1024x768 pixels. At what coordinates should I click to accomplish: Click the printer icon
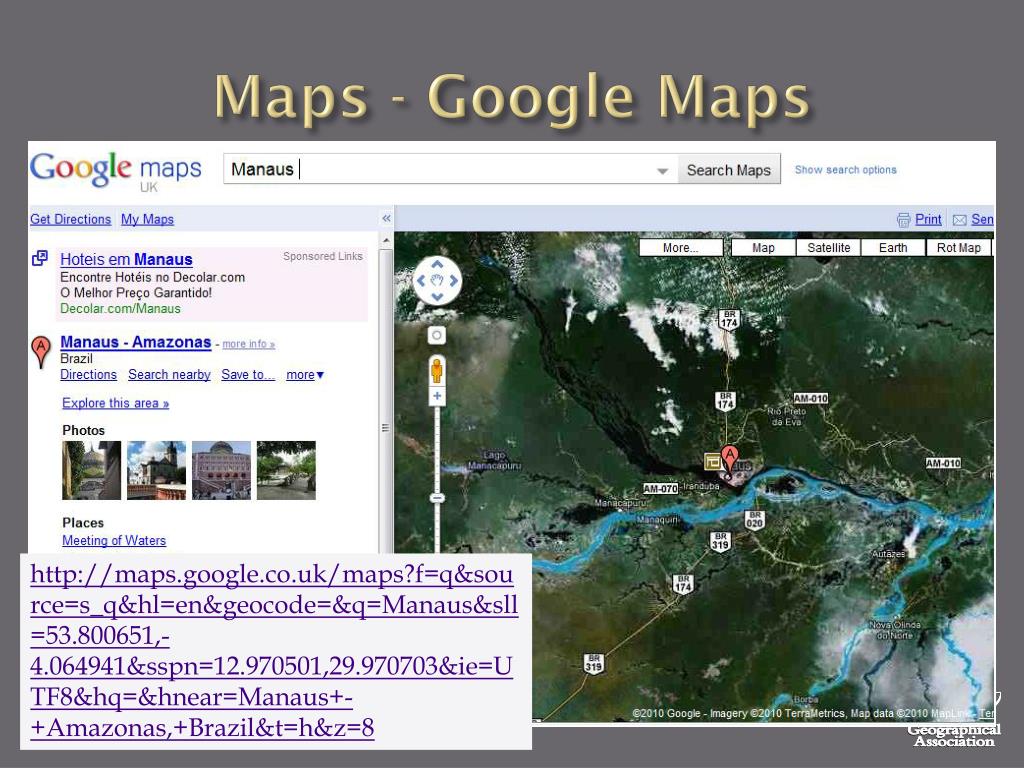[903, 220]
